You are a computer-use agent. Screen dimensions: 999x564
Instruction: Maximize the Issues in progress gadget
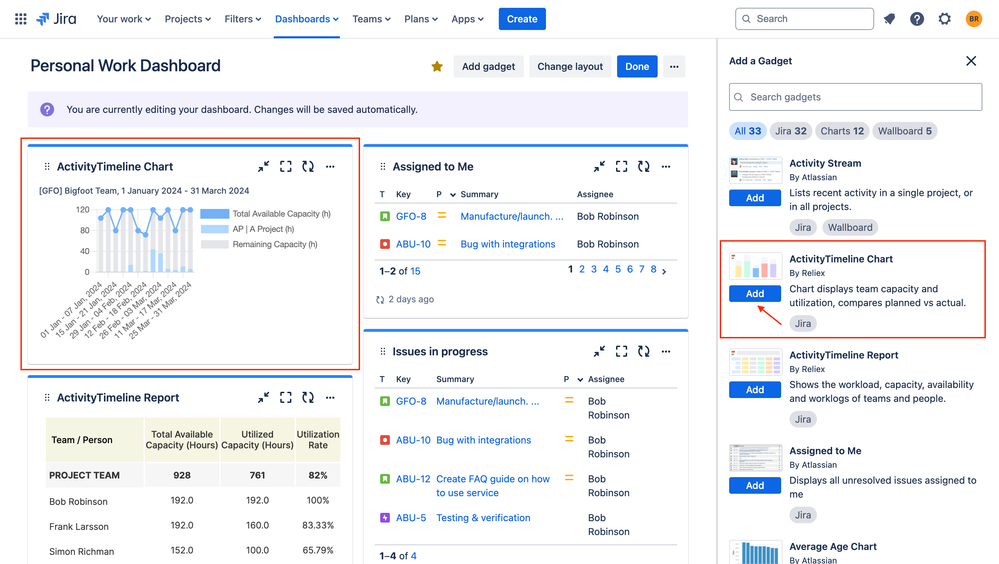621,351
